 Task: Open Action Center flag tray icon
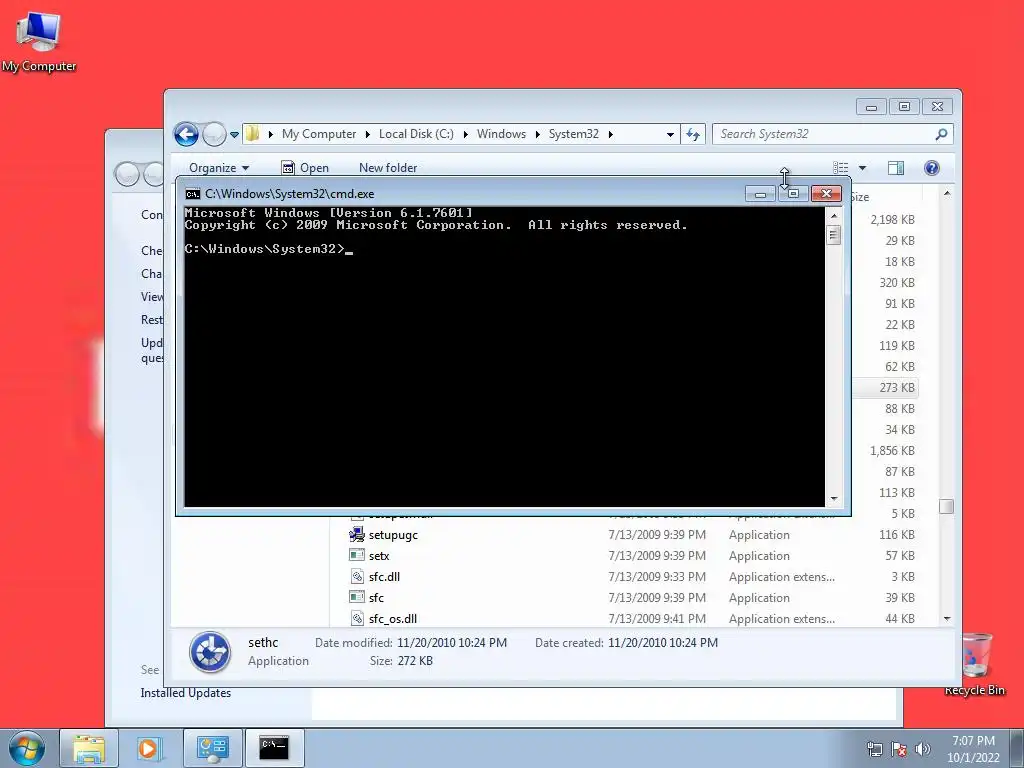click(x=899, y=749)
